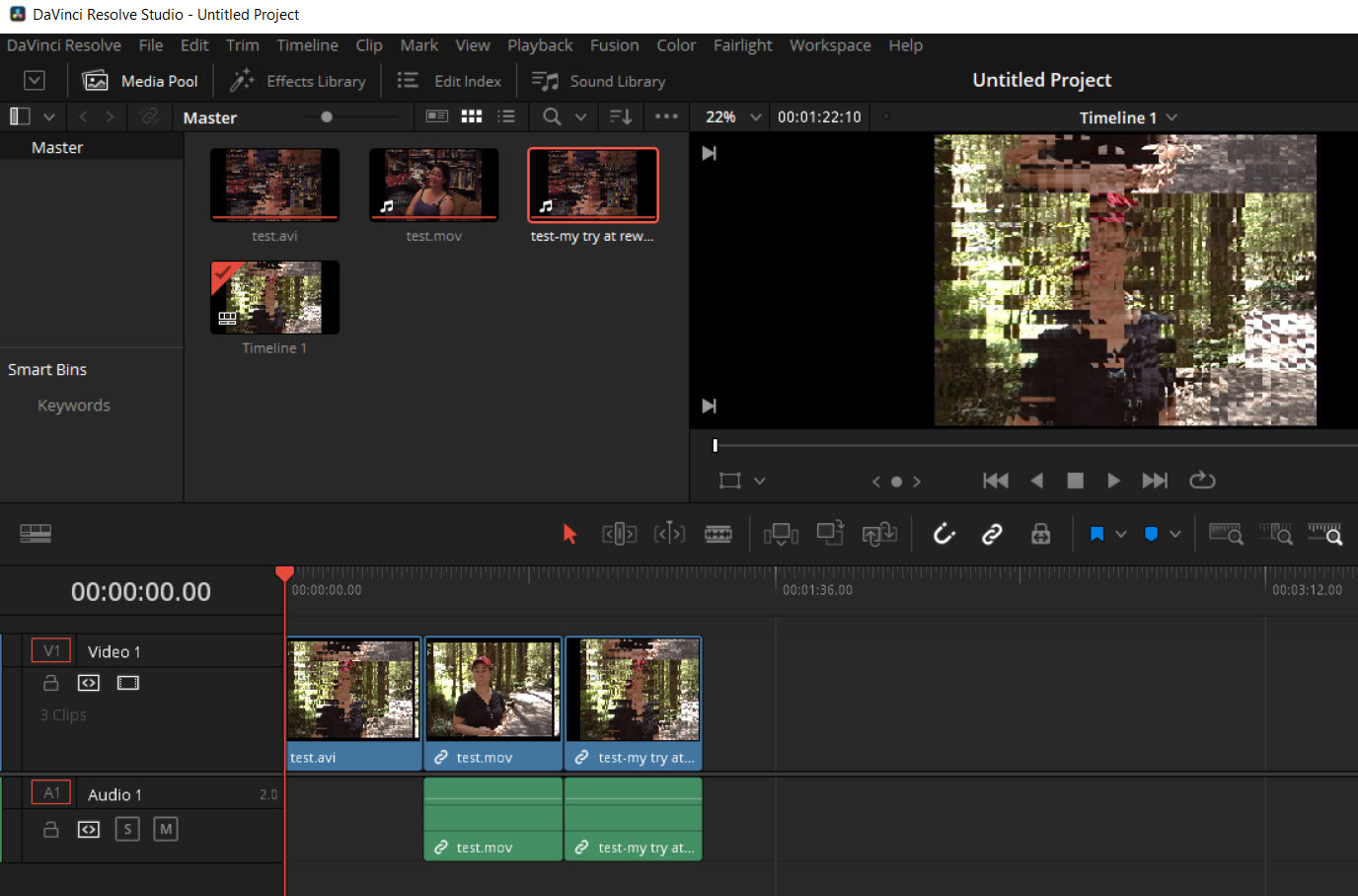The image size is (1358, 896).
Task: Open the Timeline menu
Action: point(307,45)
